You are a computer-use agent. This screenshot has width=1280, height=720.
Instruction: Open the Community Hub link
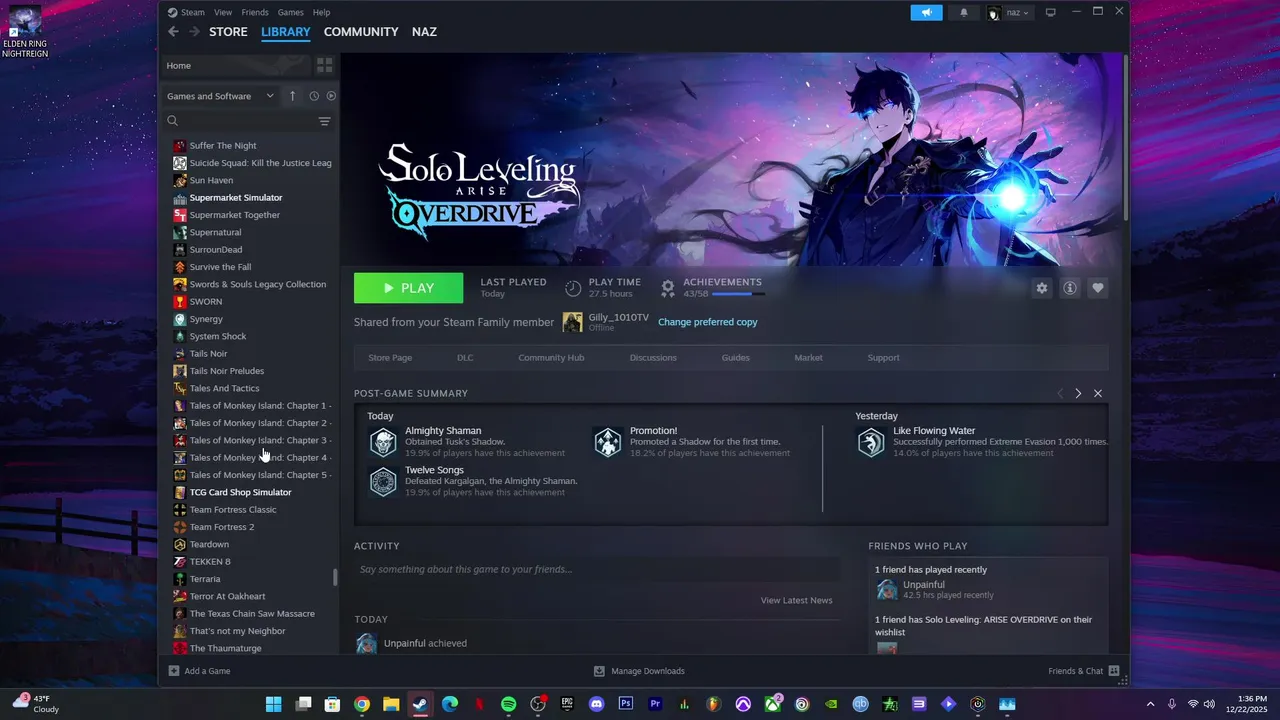551,358
